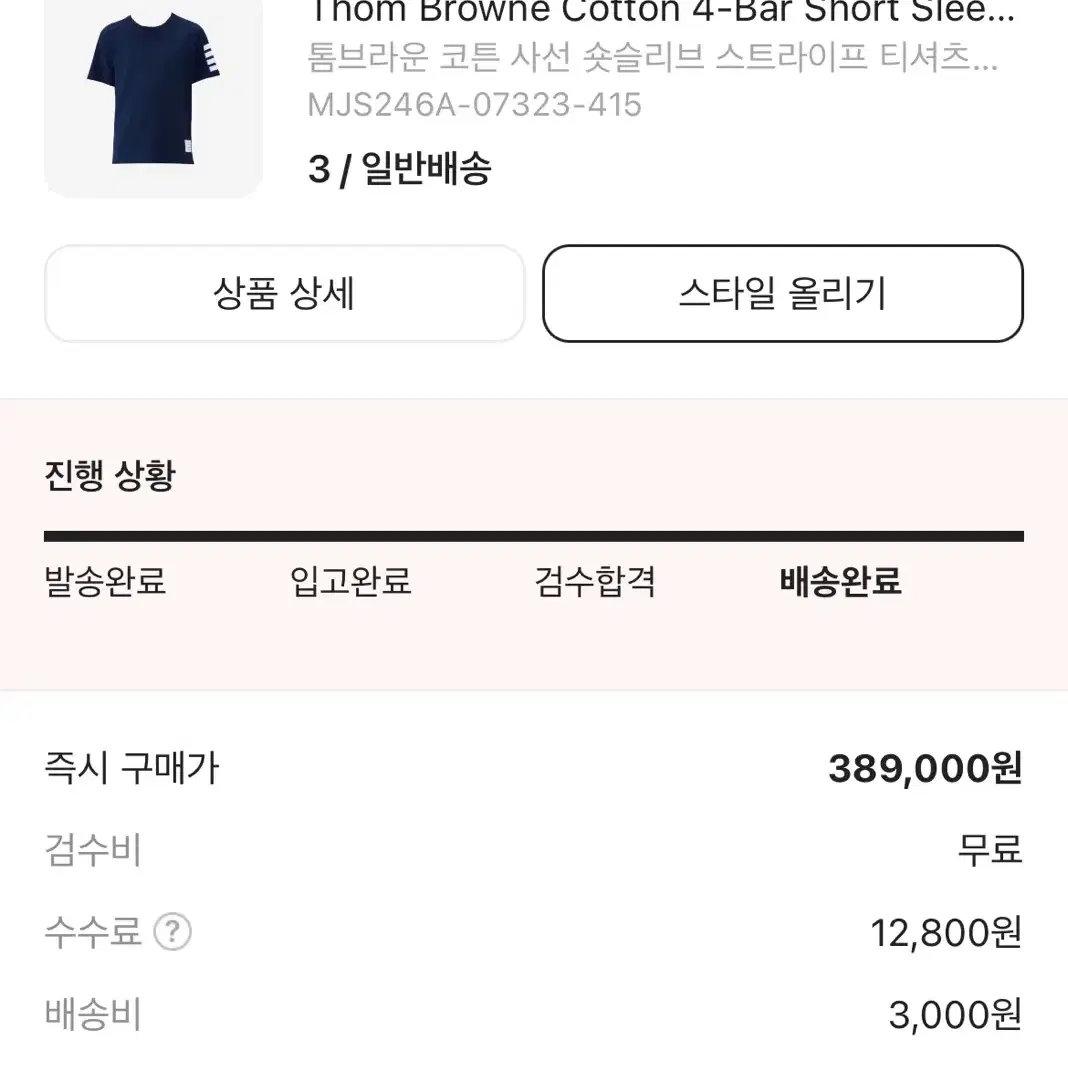Select the 검수합격 progress step
1068x1068 pixels.
pos(595,581)
